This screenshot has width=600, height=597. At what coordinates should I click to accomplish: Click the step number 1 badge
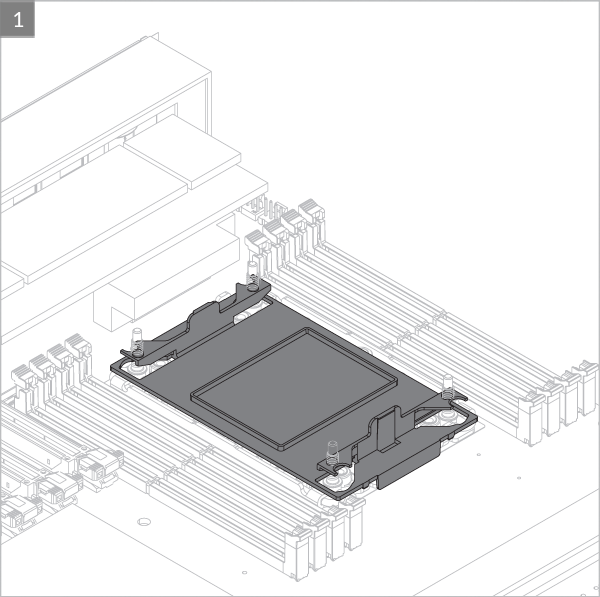[x=18, y=19]
